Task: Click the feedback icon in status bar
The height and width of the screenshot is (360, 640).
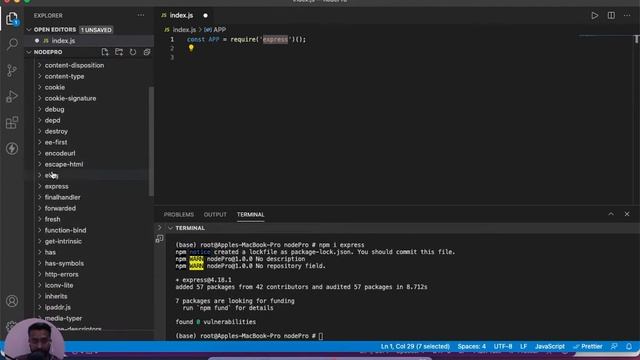Action: 614,346
